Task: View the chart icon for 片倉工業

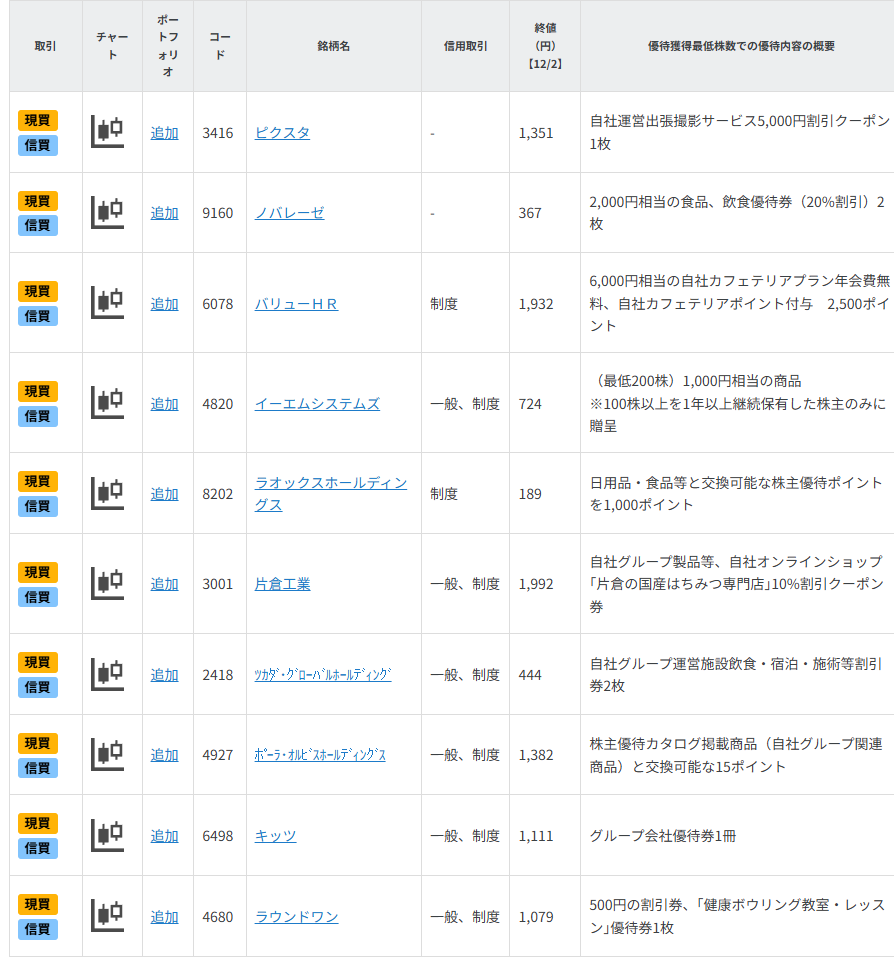Action: [108, 584]
